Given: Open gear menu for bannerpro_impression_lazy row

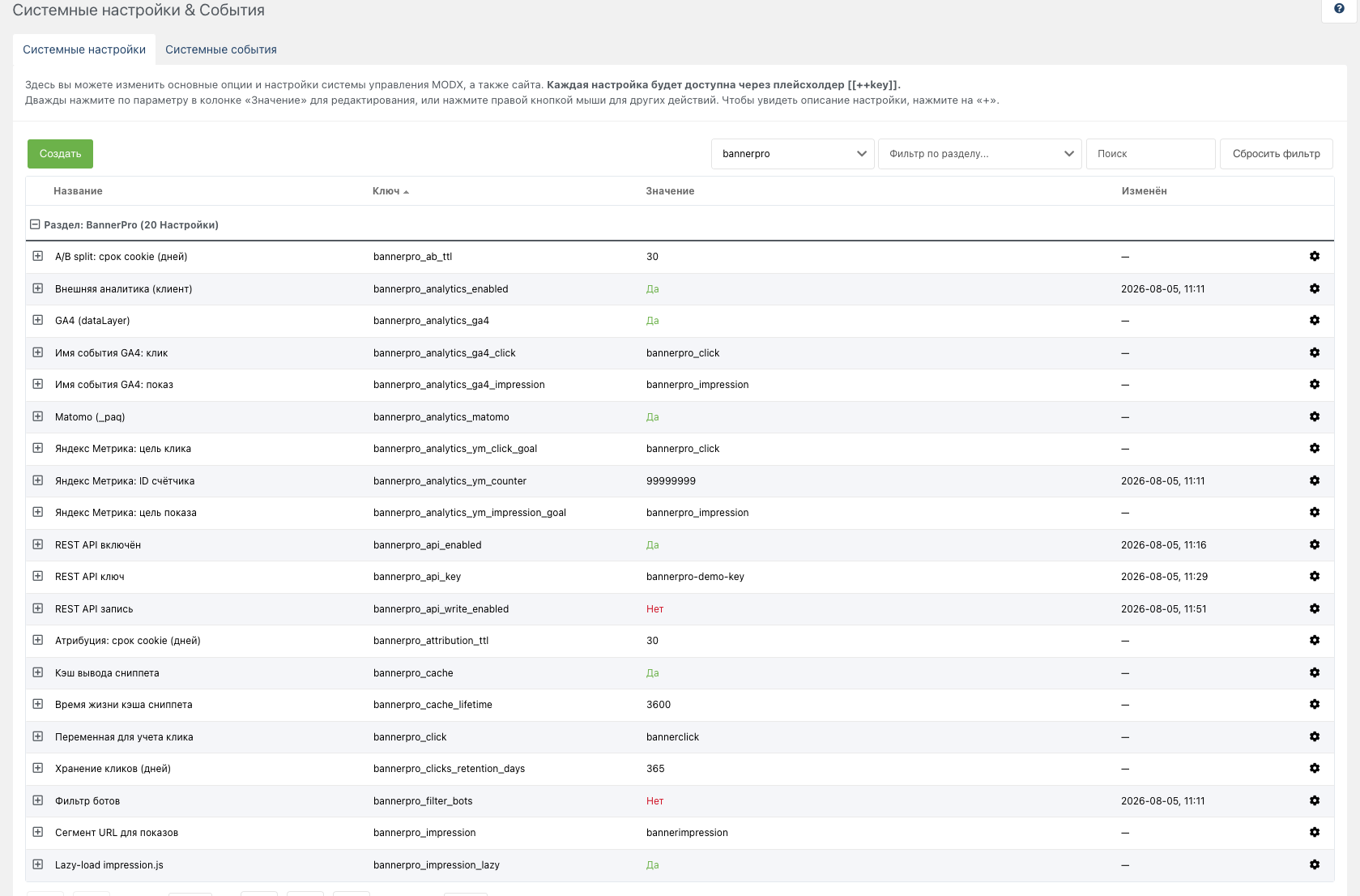Looking at the screenshot, I should tap(1315, 864).
